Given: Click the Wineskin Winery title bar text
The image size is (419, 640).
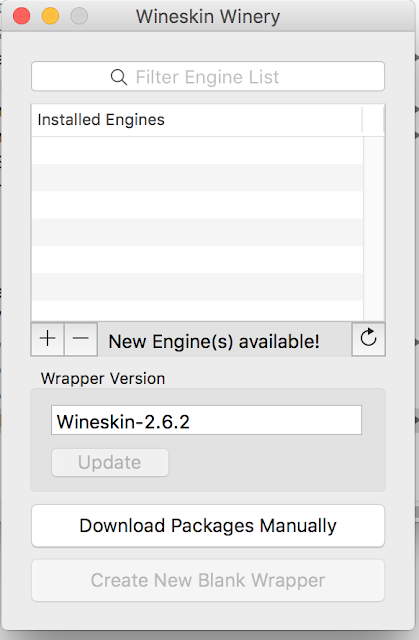Looking at the screenshot, I should tap(208, 17).
